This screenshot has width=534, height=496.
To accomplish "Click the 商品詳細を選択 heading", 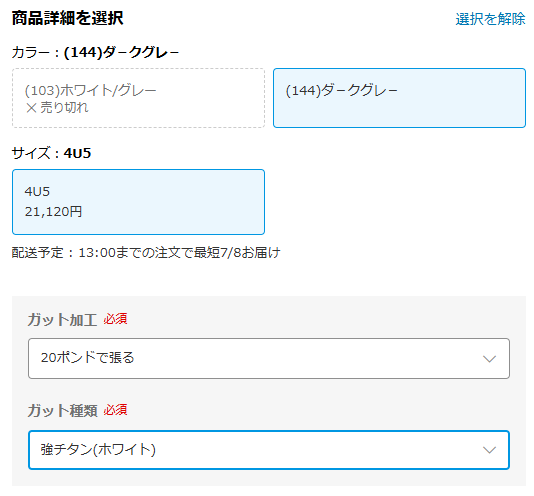I will point(67,18).
